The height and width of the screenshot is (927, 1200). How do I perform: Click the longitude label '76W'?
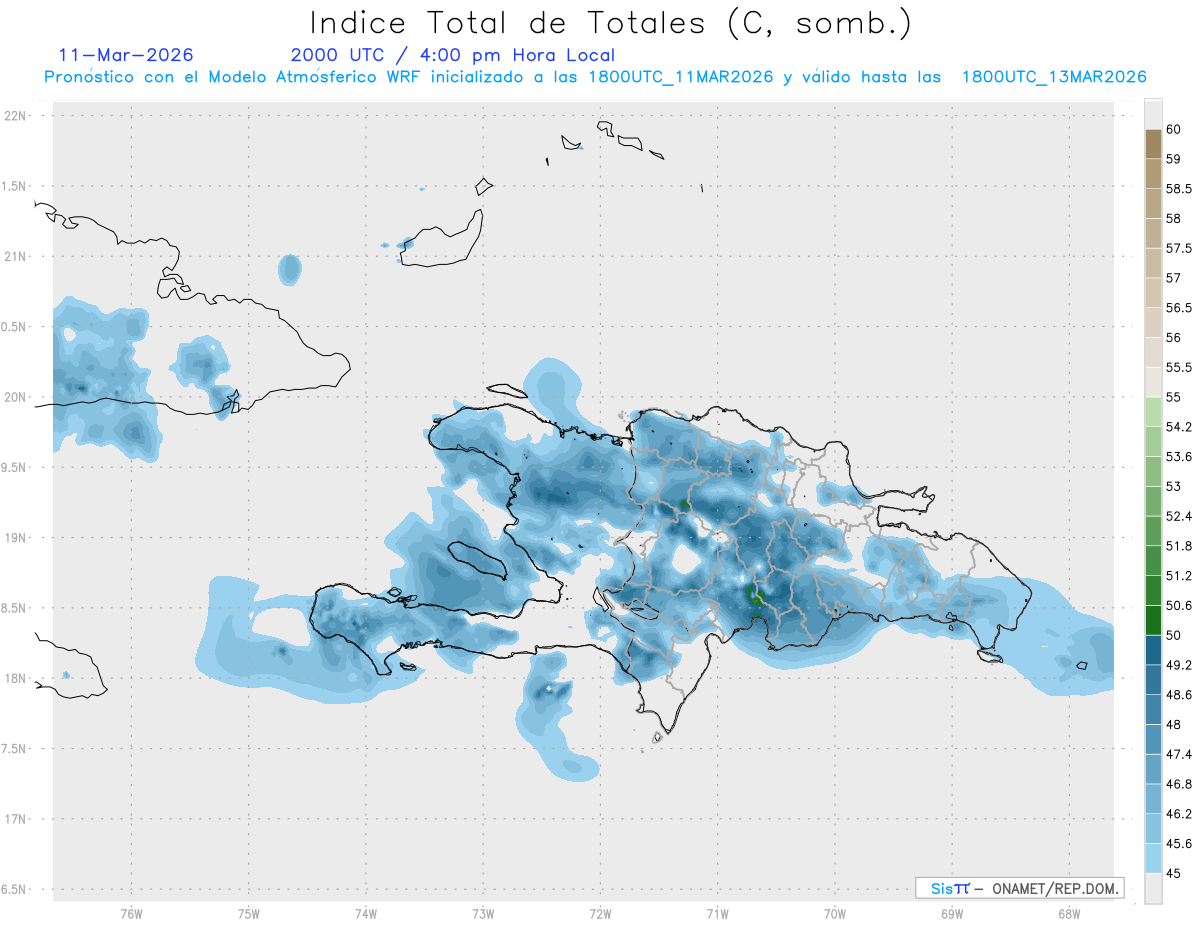131,913
